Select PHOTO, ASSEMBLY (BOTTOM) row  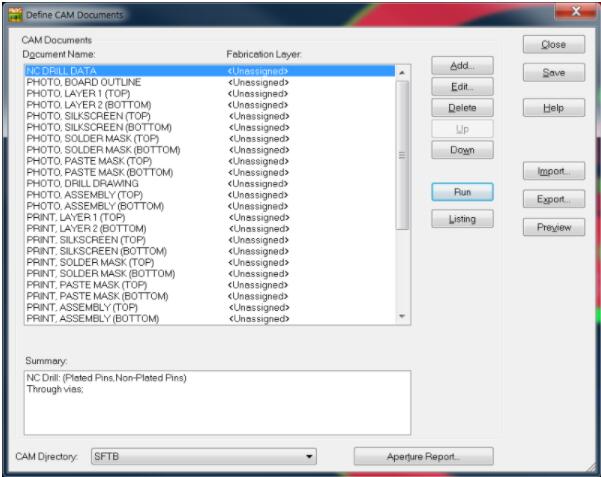click(x=210, y=206)
